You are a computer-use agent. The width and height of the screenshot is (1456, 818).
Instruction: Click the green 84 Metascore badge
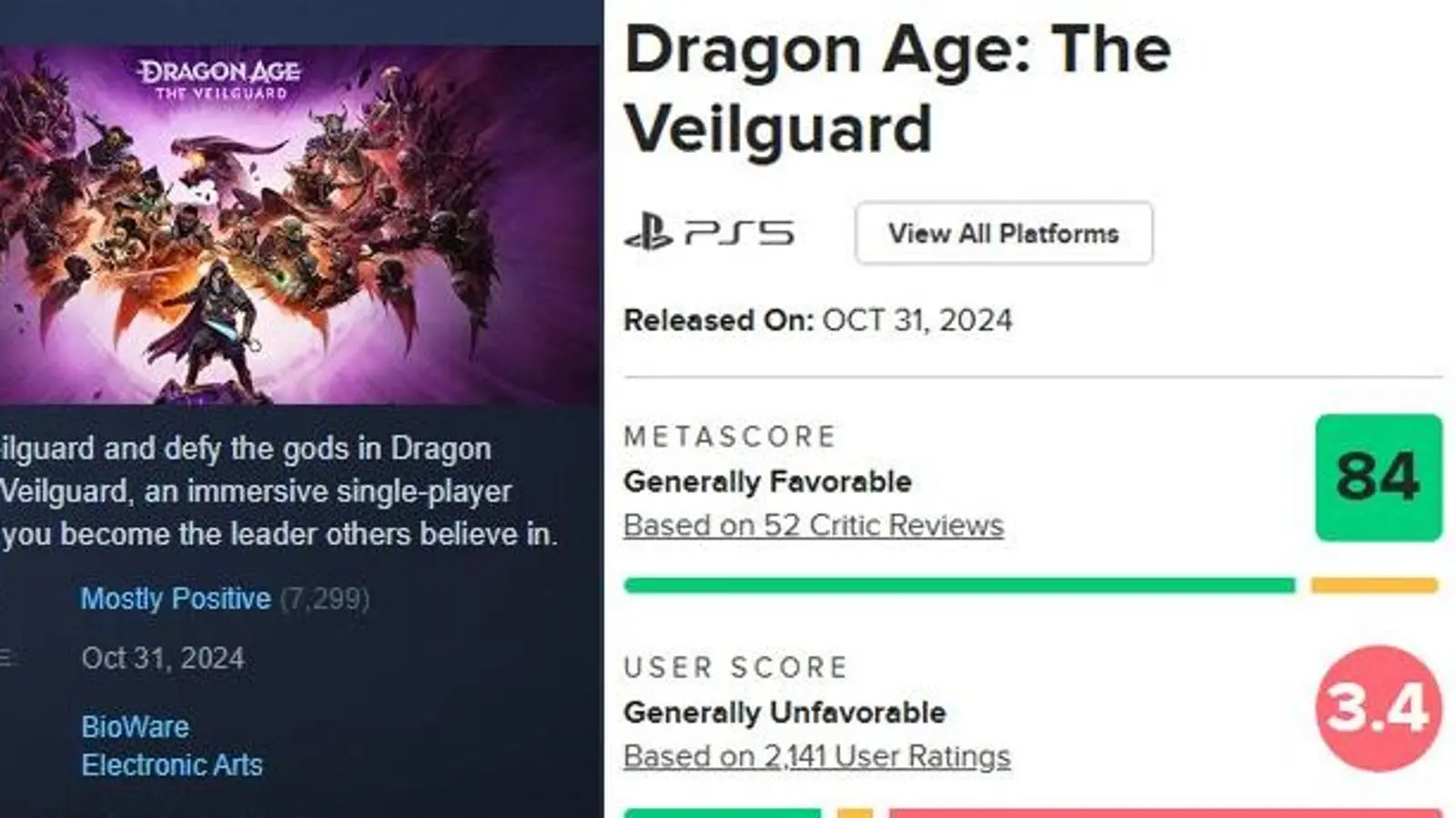tap(1378, 477)
